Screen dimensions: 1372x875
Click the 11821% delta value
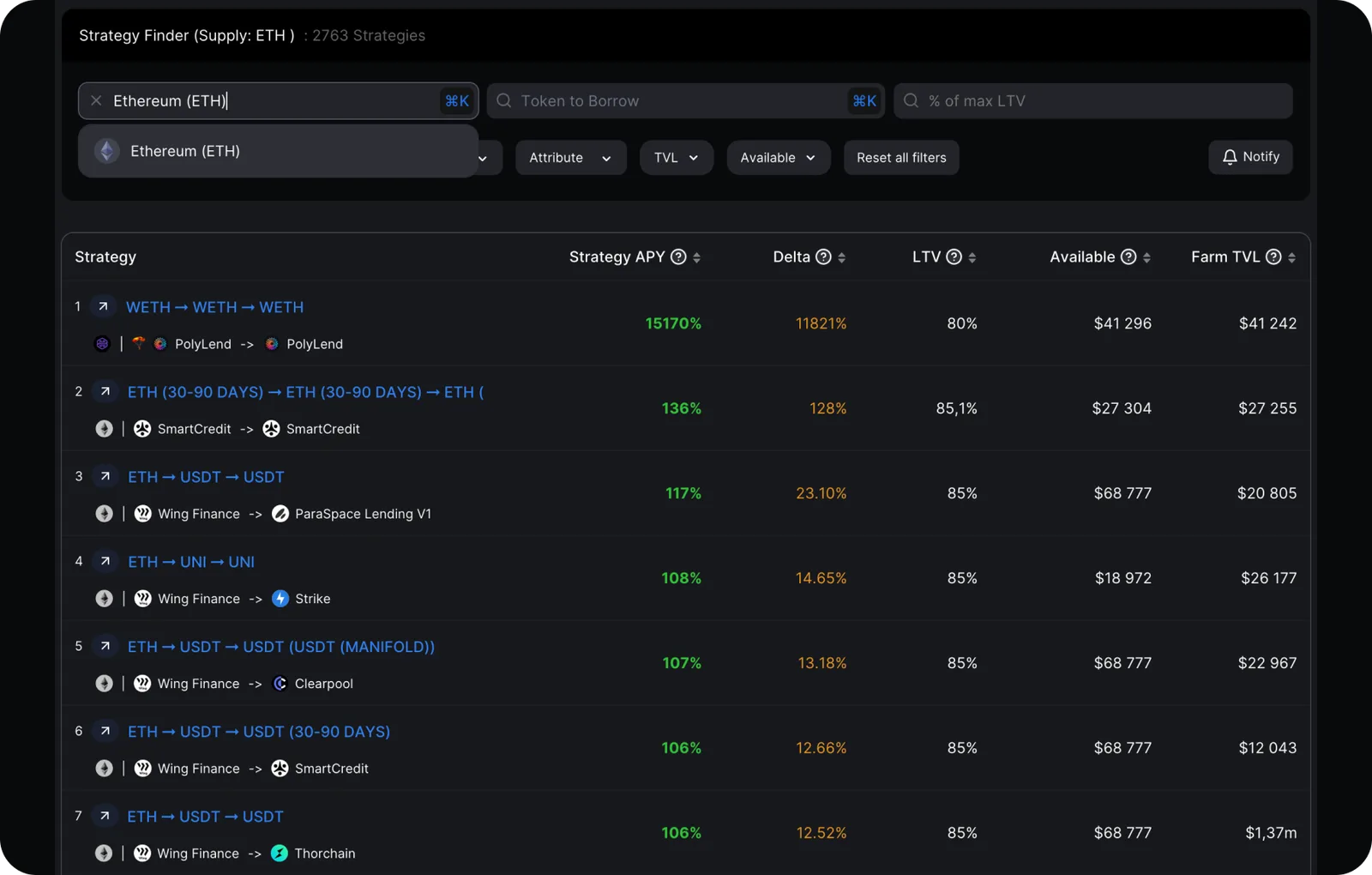(x=821, y=323)
